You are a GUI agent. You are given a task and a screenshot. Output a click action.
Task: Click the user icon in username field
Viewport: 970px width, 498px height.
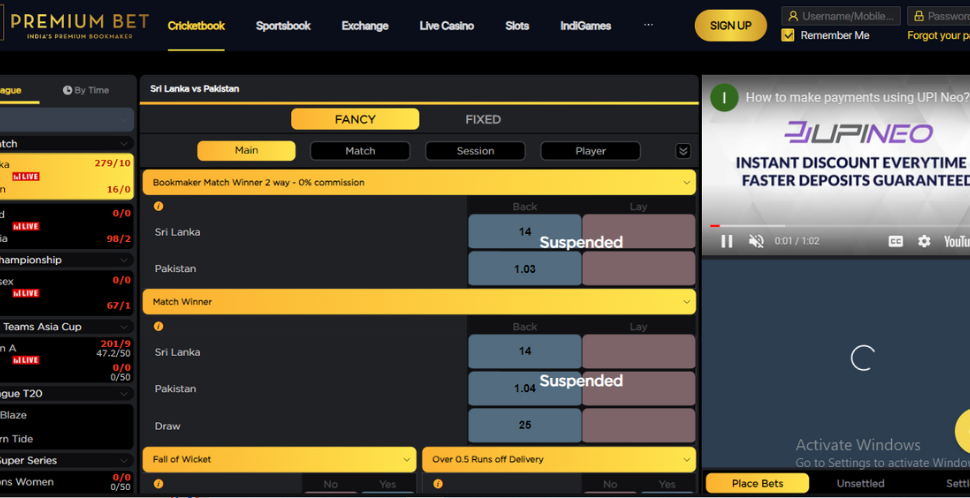(793, 16)
